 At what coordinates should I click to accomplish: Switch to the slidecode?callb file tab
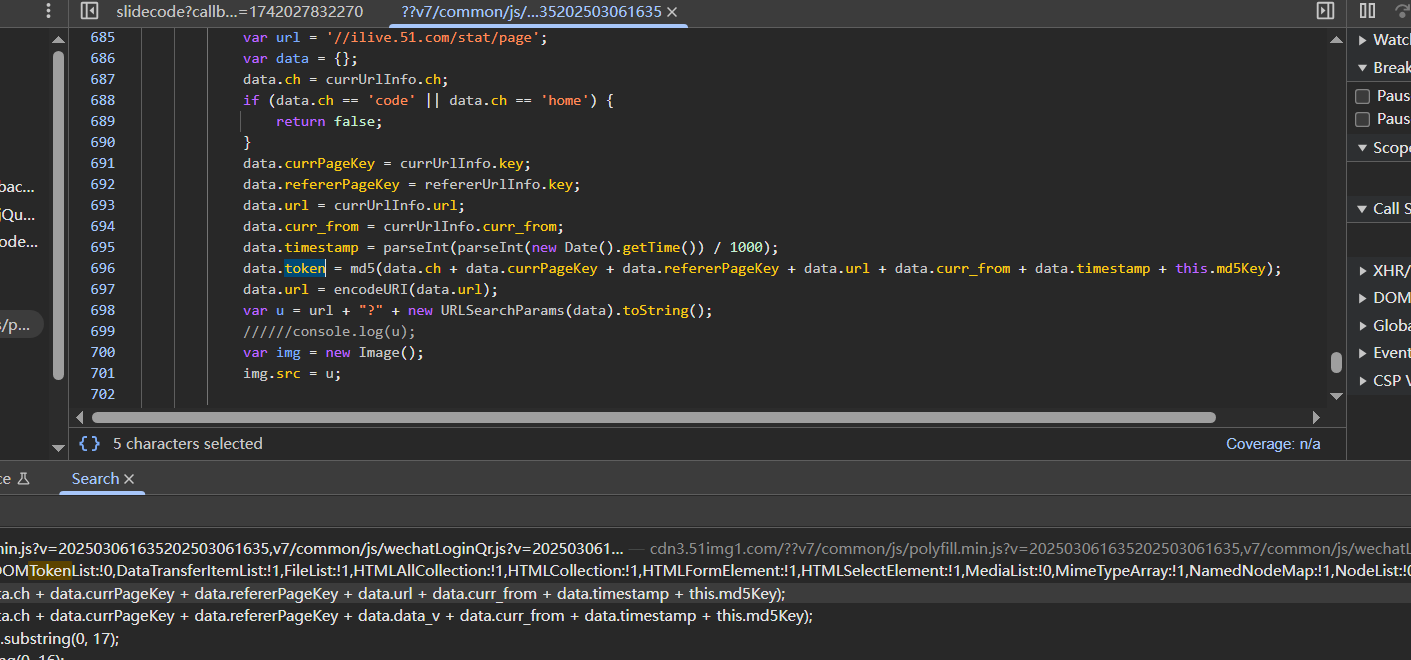click(239, 12)
